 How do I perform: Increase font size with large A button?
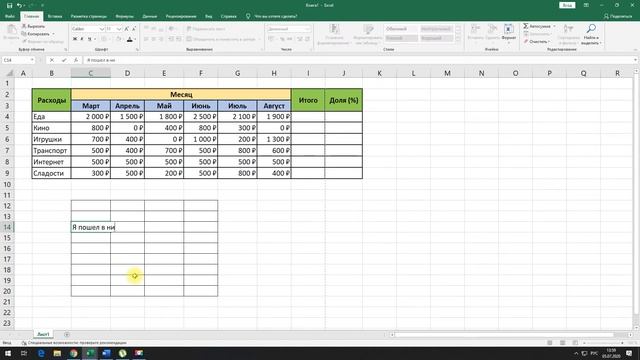click(127, 29)
